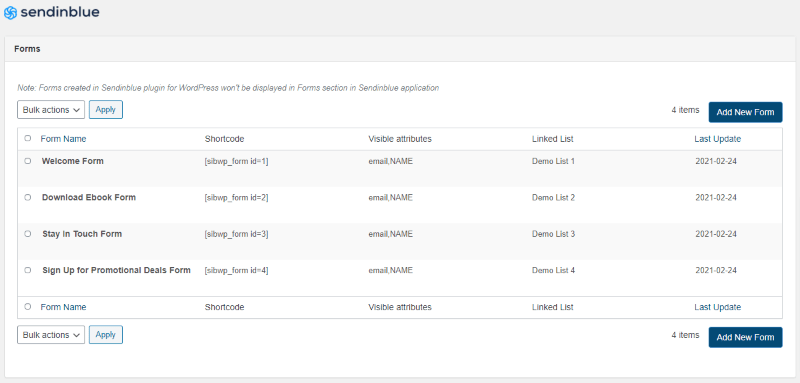800x383 pixels.
Task: Sort by Form Name in header
Action: click(63, 139)
